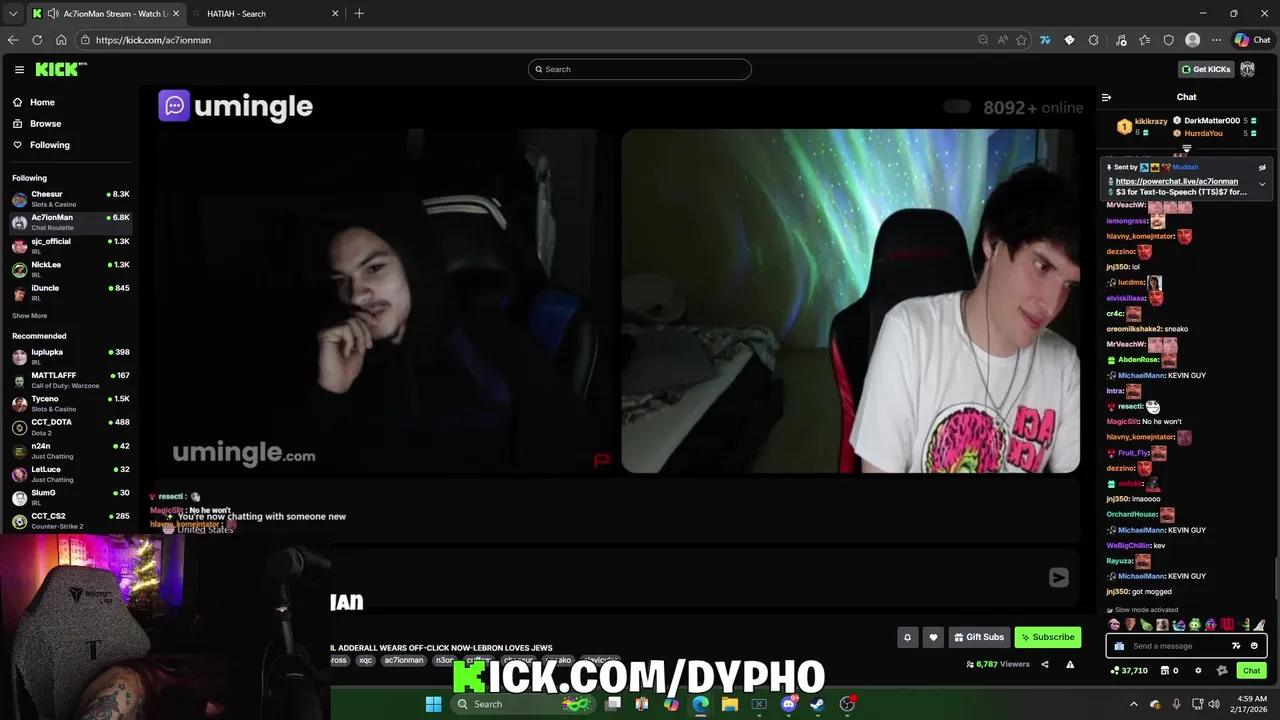Screen dimensions: 1280x720
Task: Open the Windows Start menu
Action: coord(433,704)
